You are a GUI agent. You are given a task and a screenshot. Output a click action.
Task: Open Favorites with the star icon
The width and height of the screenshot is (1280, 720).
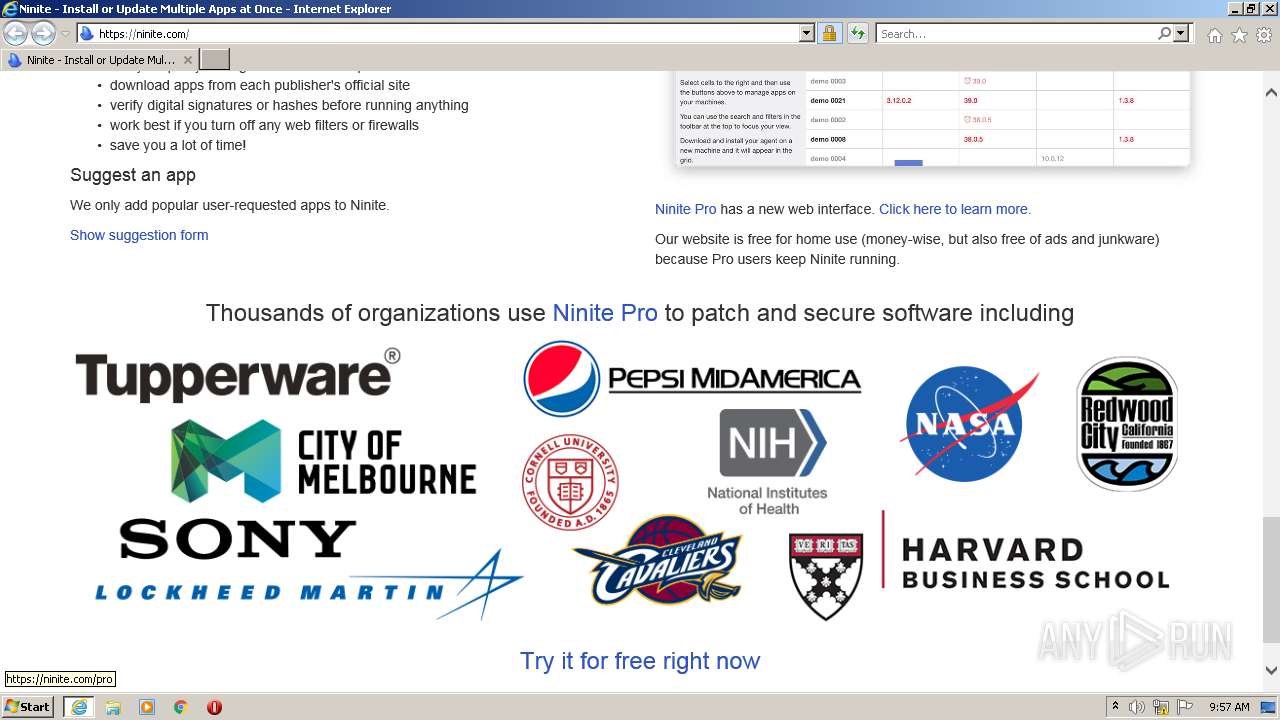coord(1239,35)
